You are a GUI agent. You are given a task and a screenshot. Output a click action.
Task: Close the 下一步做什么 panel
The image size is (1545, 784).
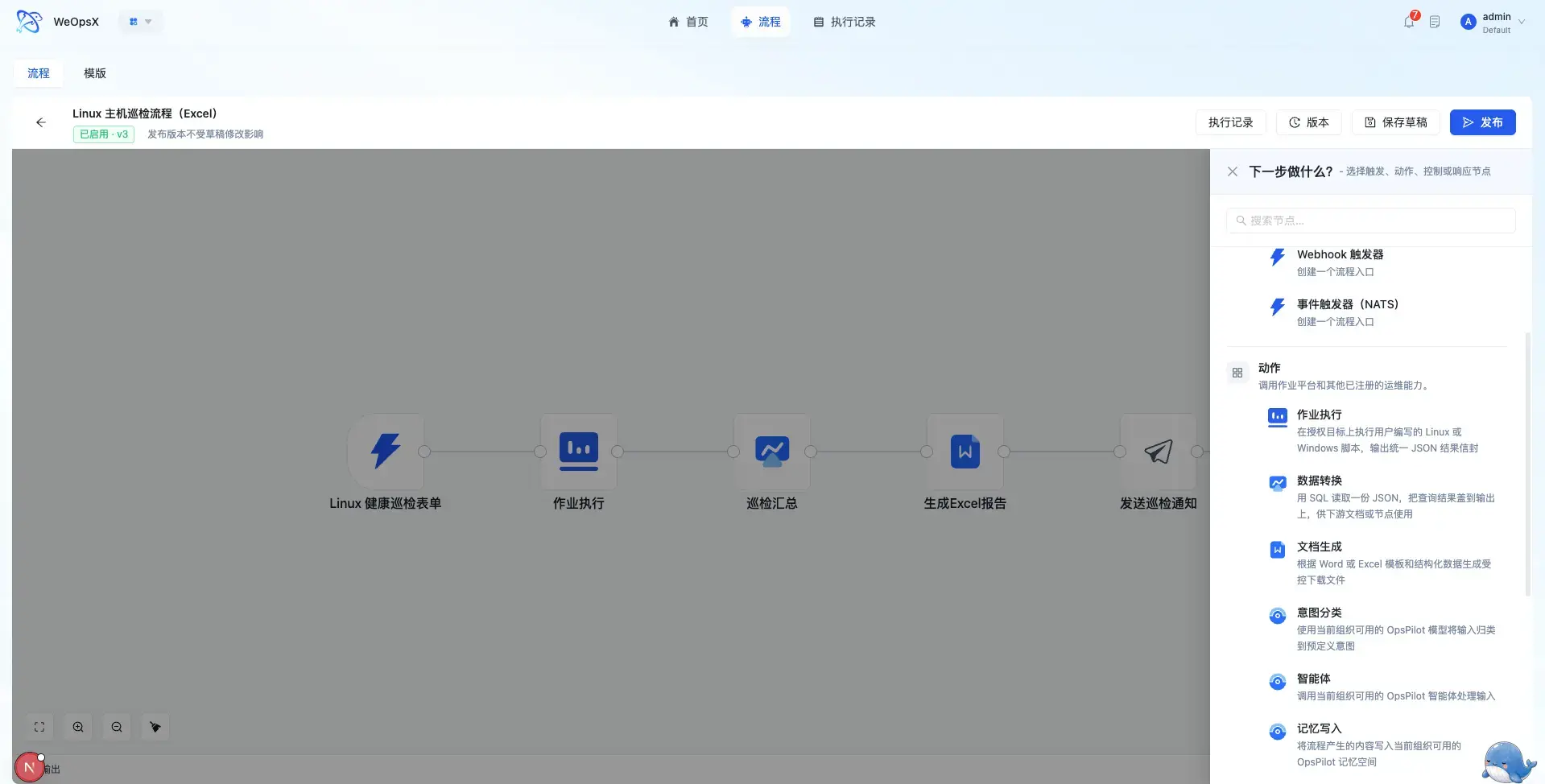point(1233,171)
